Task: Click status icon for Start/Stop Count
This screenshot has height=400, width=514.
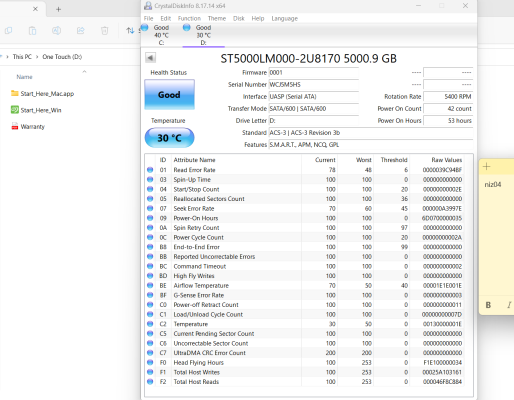Action: tap(150, 189)
